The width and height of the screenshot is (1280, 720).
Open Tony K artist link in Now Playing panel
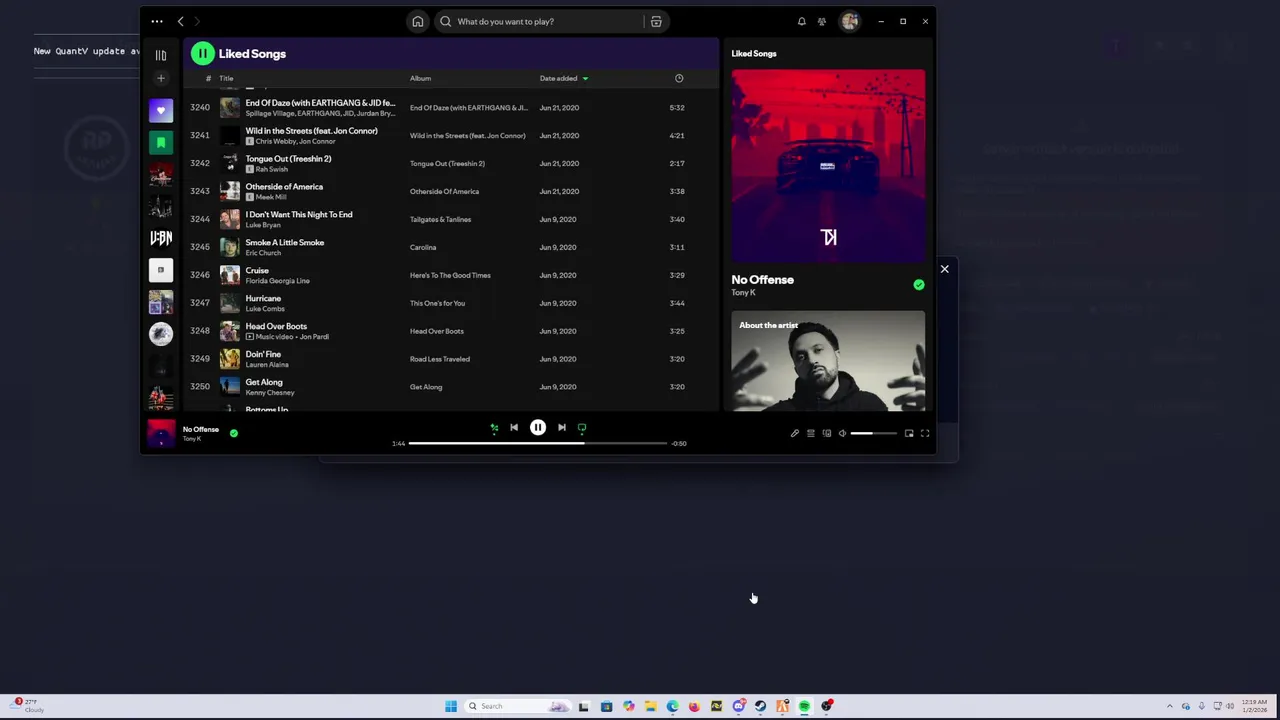coord(743,292)
